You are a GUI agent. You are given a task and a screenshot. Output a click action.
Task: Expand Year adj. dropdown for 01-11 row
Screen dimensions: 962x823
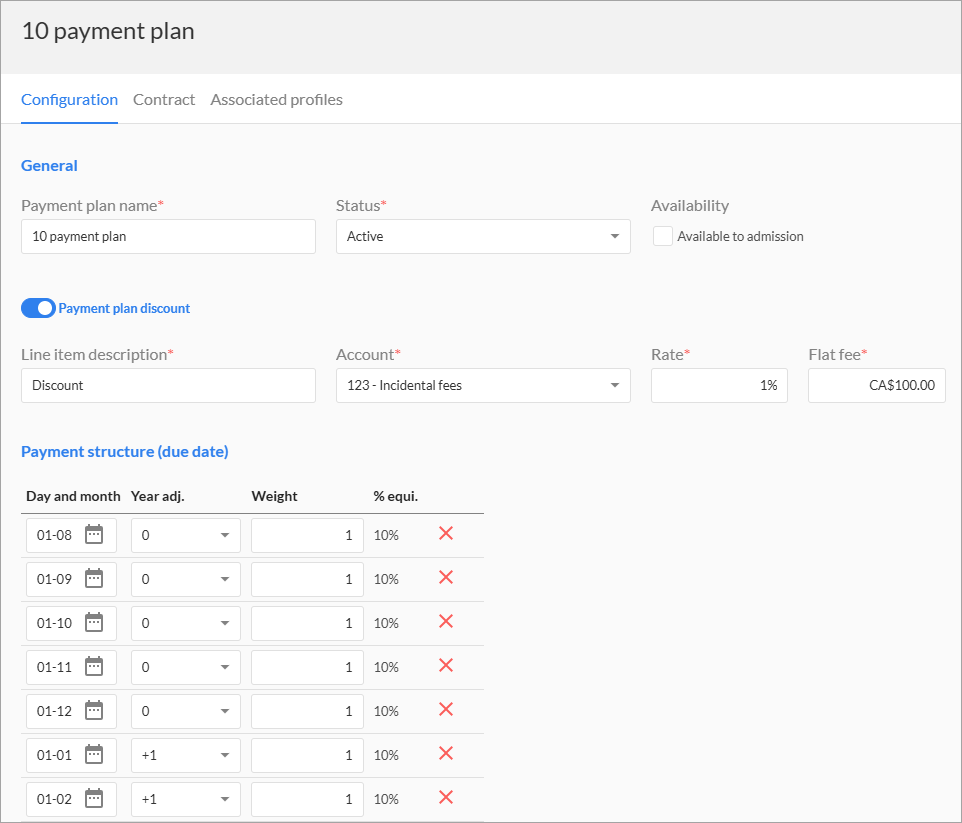tap(185, 667)
